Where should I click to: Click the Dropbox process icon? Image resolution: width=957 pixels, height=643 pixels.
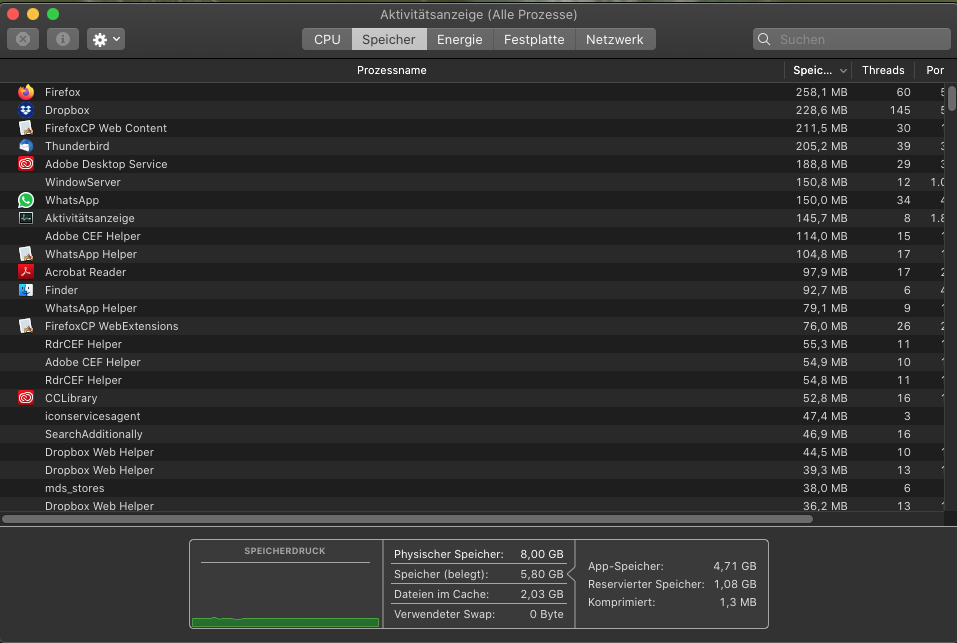(x=26, y=110)
